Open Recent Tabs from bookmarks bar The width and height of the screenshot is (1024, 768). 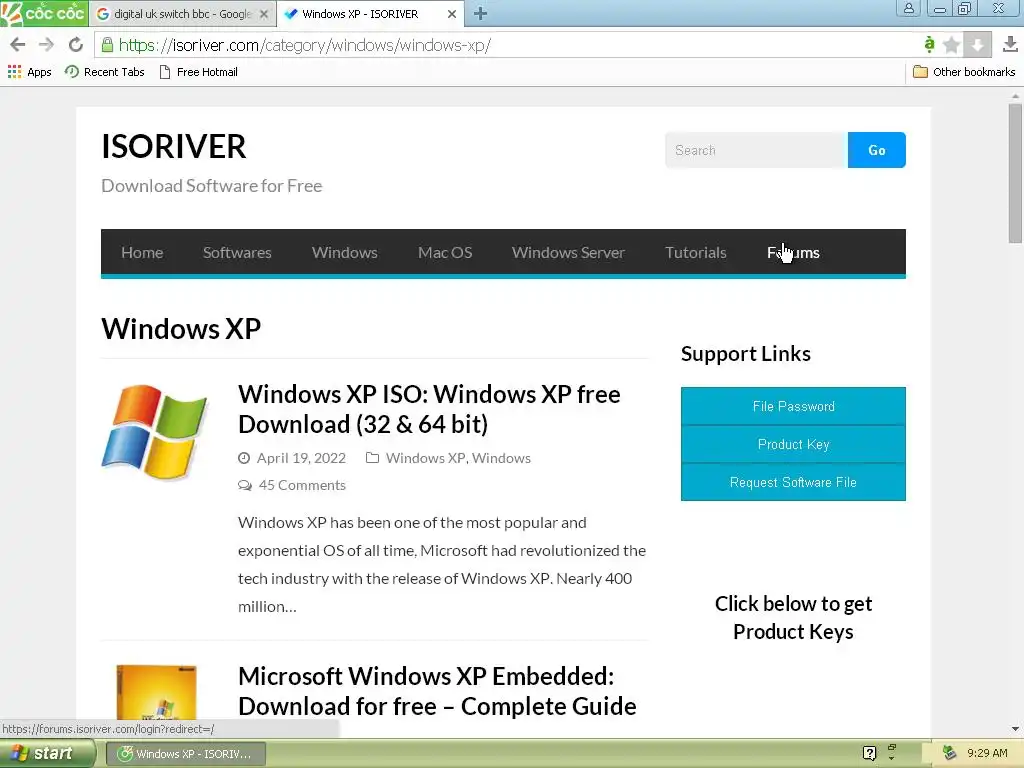[x=104, y=72]
